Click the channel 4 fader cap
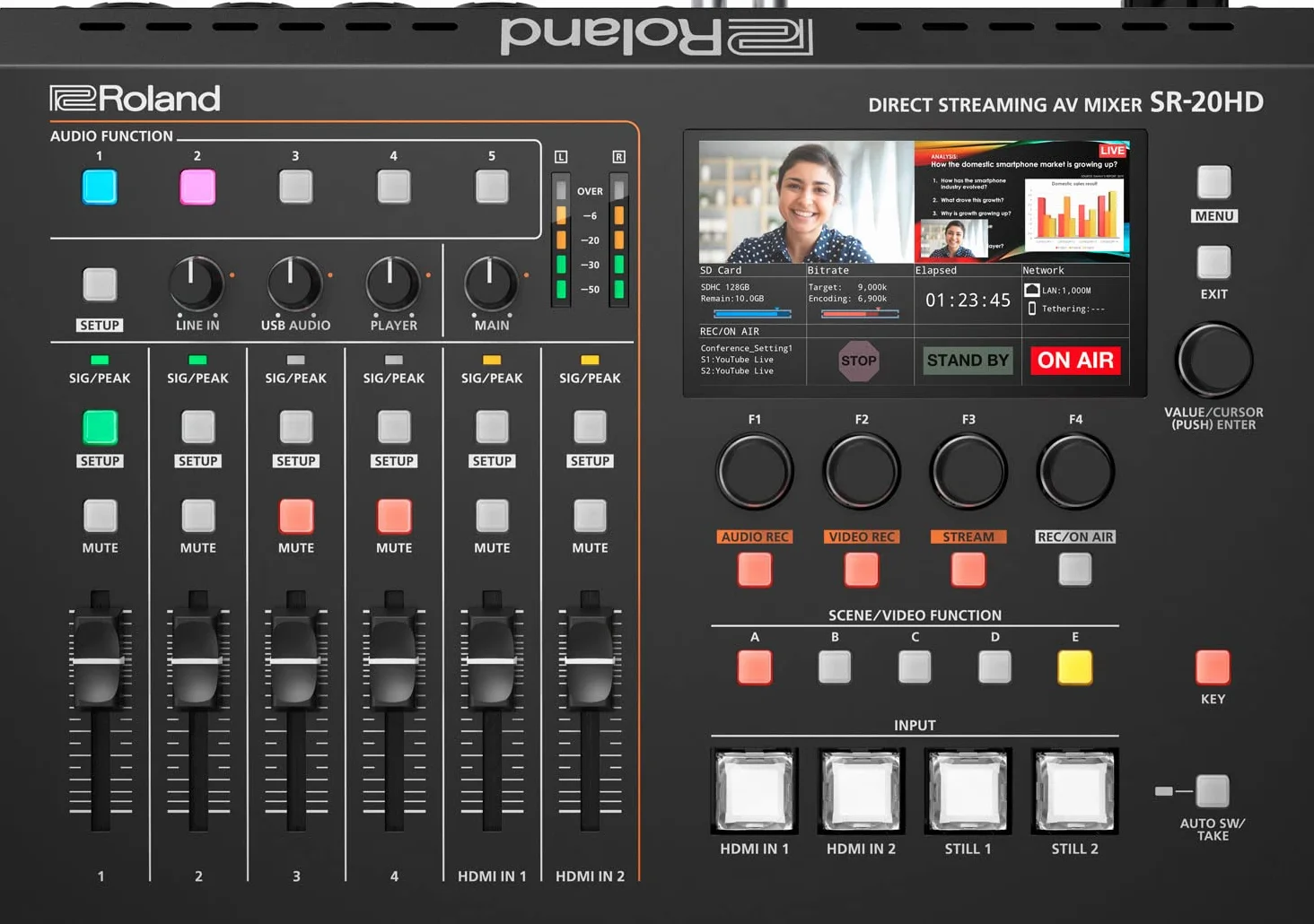The width and height of the screenshot is (1314, 924). click(x=393, y=660)
